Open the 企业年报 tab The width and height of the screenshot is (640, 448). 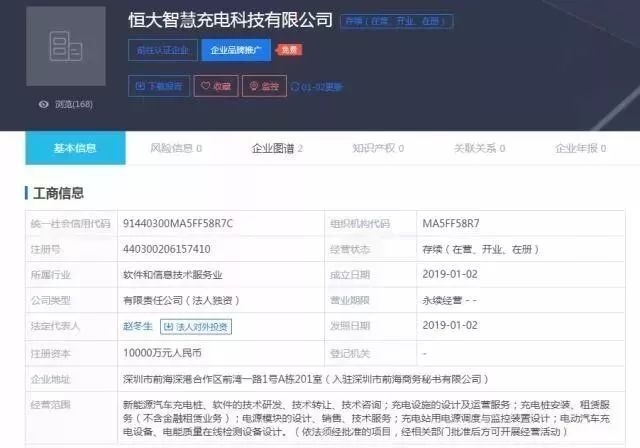[x=580, y=148]
